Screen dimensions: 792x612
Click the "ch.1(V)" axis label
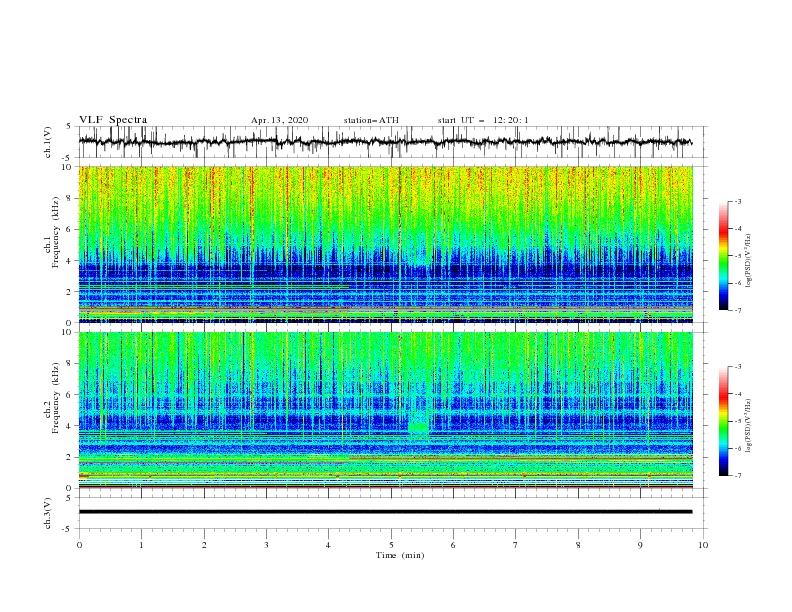tap(48, 142)
